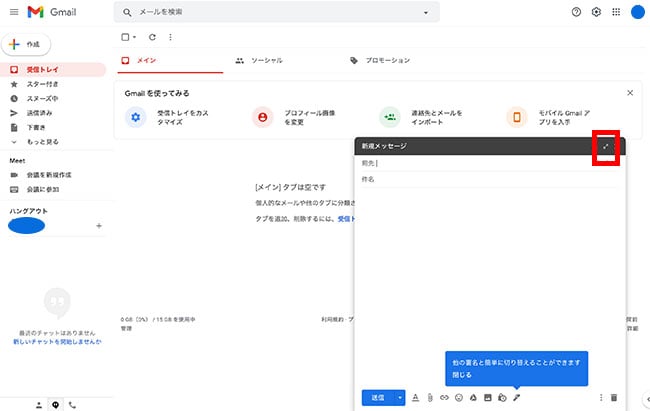The width and height of the screenshot is (650, 411).
Task: Click 新しいチャットを開始しませんか link
Action: click(57, 342)
